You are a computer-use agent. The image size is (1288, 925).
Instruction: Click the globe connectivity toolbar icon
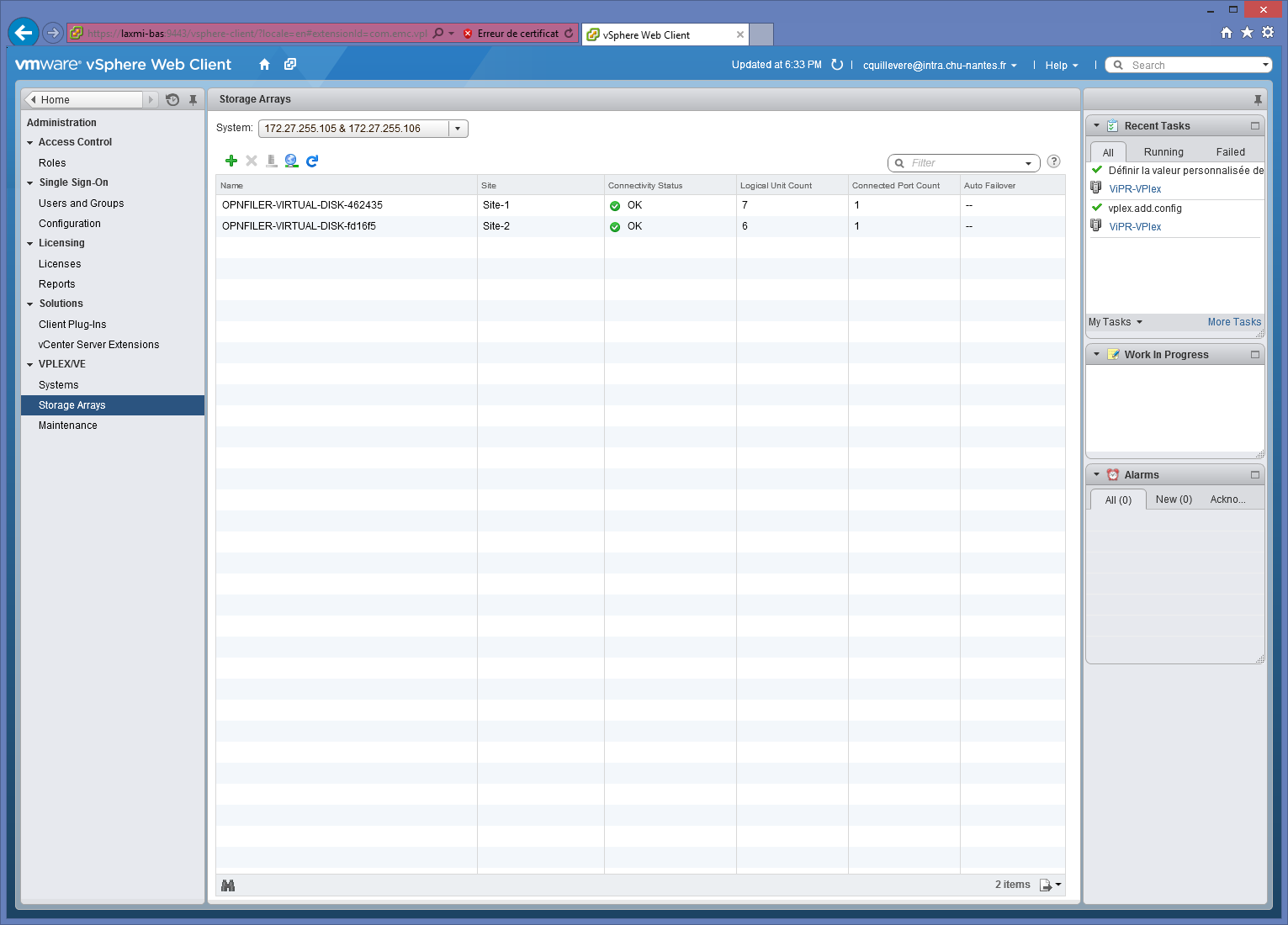[x=292, y=161]
